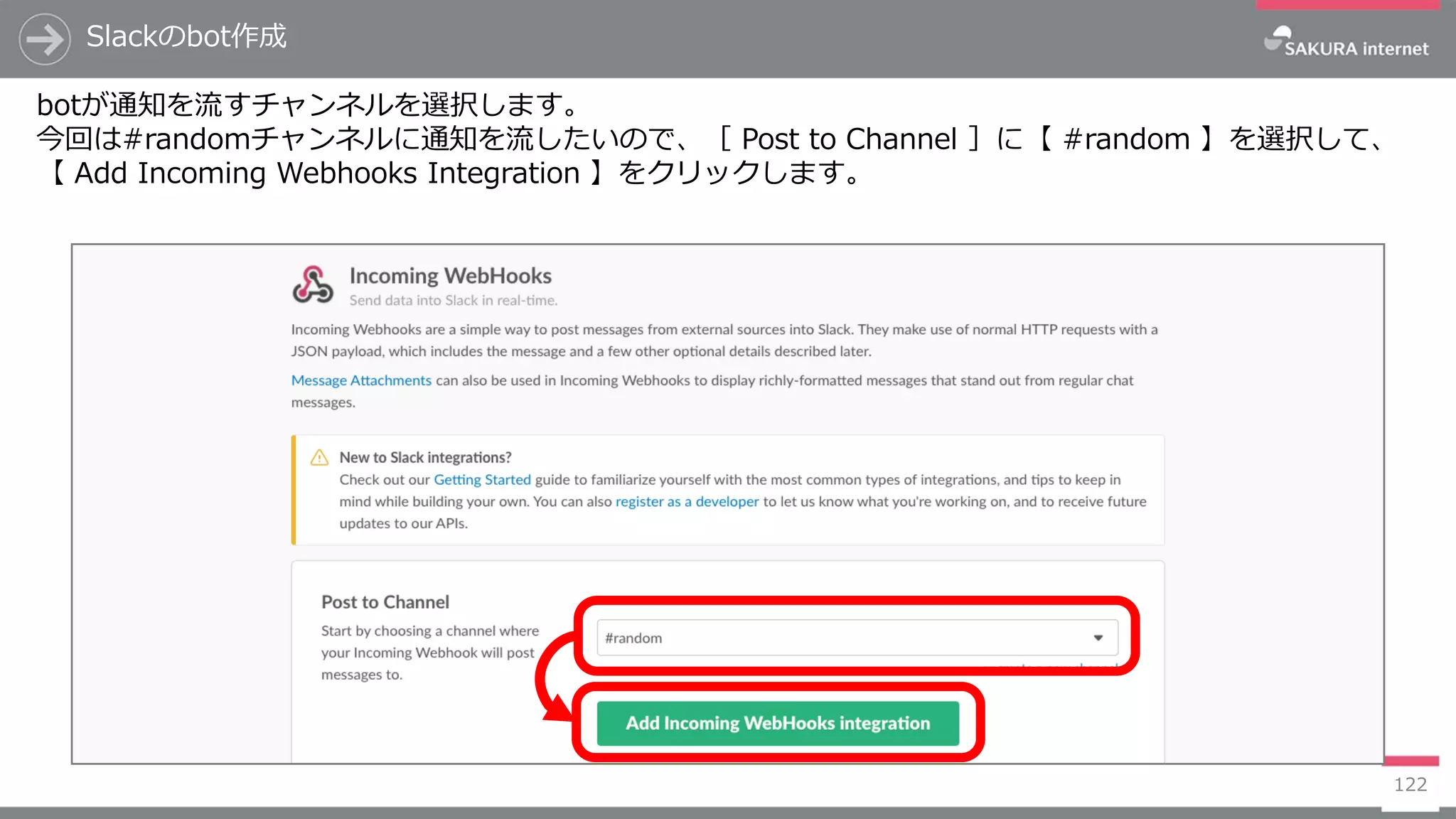Follow the register as a developer link
This screenshot has width=1456, height=819.
click(x=687, y=502)
